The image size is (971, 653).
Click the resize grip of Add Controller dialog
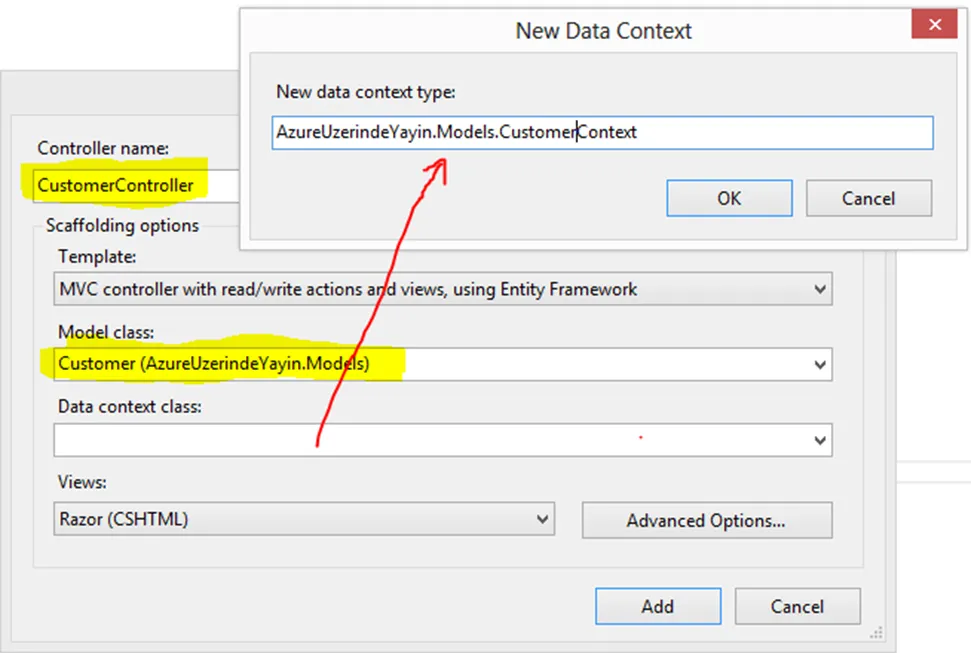tap(876, 633)
